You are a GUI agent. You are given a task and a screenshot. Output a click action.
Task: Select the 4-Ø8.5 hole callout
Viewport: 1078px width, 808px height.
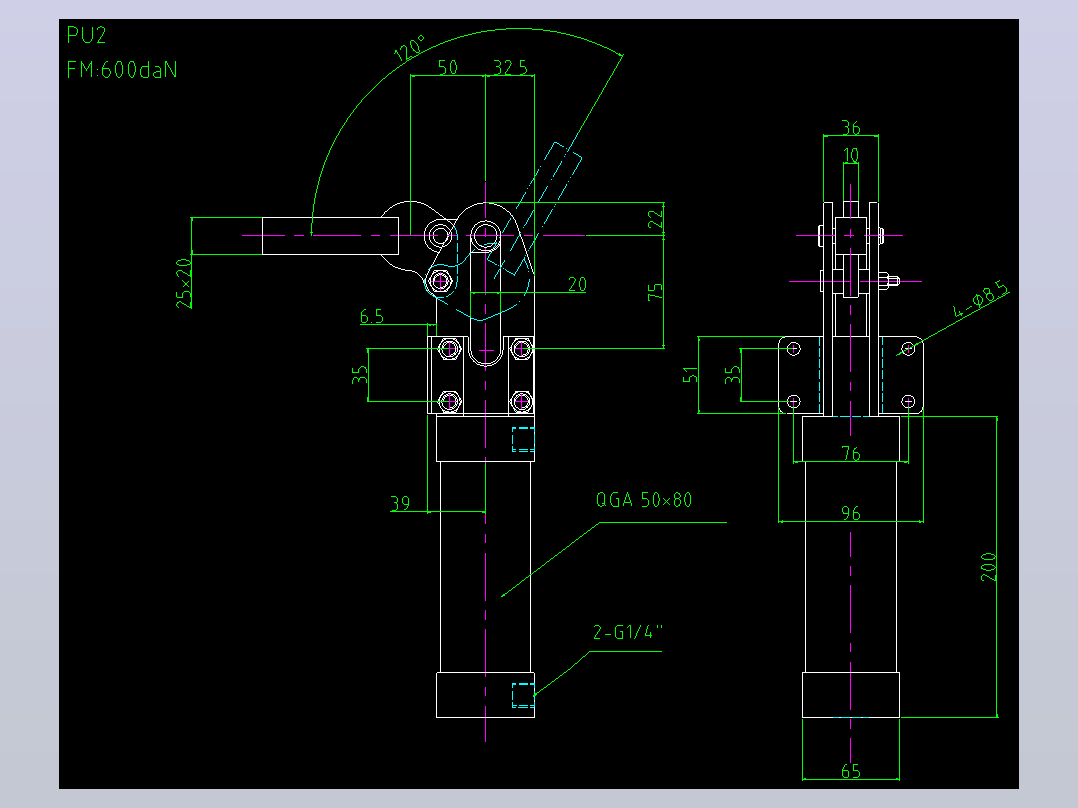(x=981, y=301)
